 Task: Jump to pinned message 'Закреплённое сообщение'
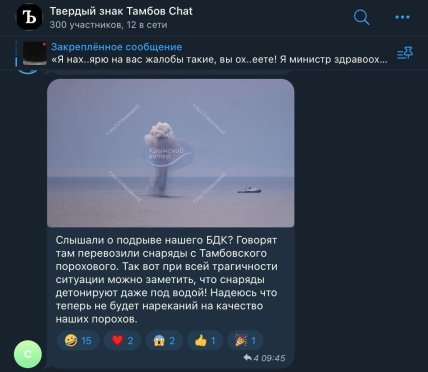point(117,47)
